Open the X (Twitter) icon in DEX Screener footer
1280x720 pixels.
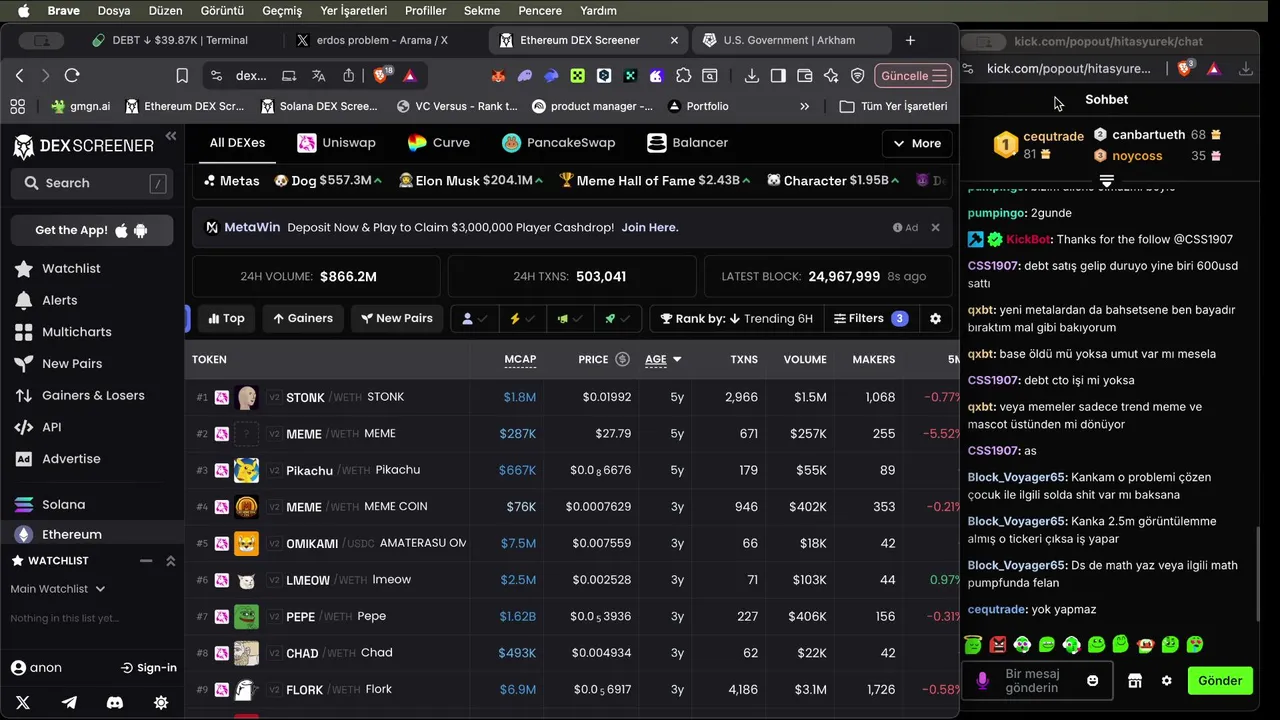coord(23,703)
